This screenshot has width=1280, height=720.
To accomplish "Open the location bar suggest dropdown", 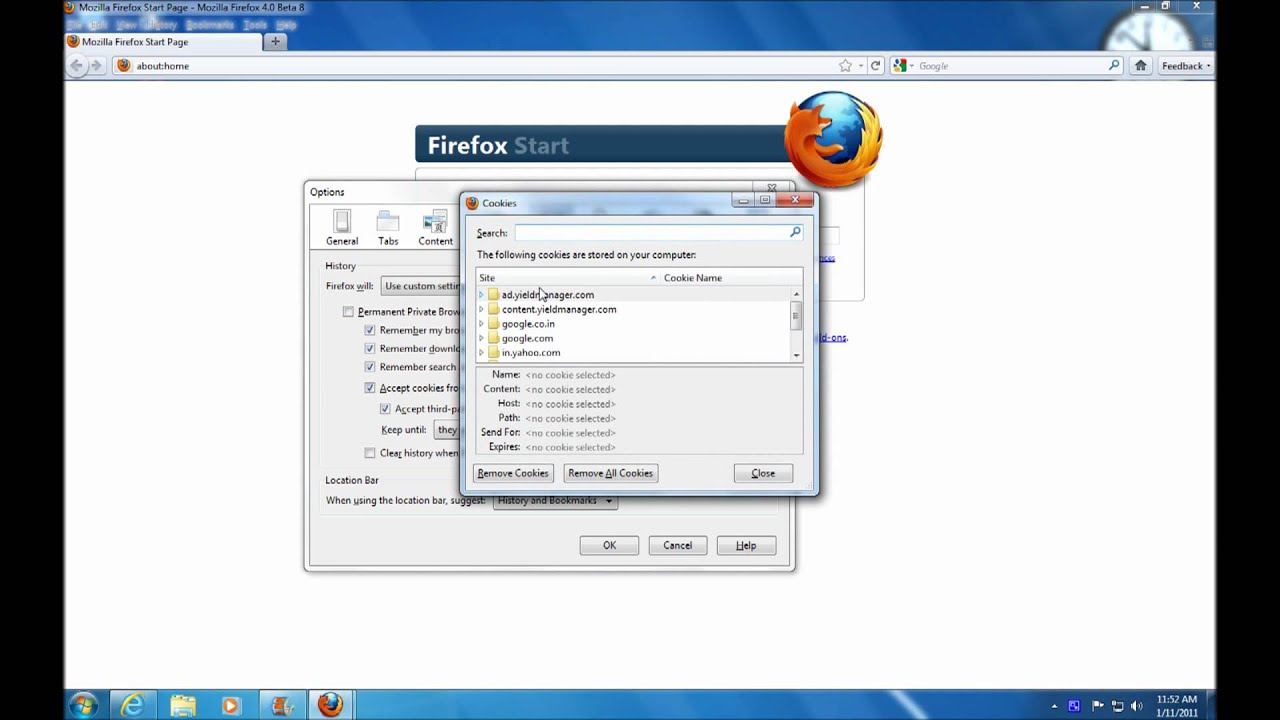I will tap(555, 500).
